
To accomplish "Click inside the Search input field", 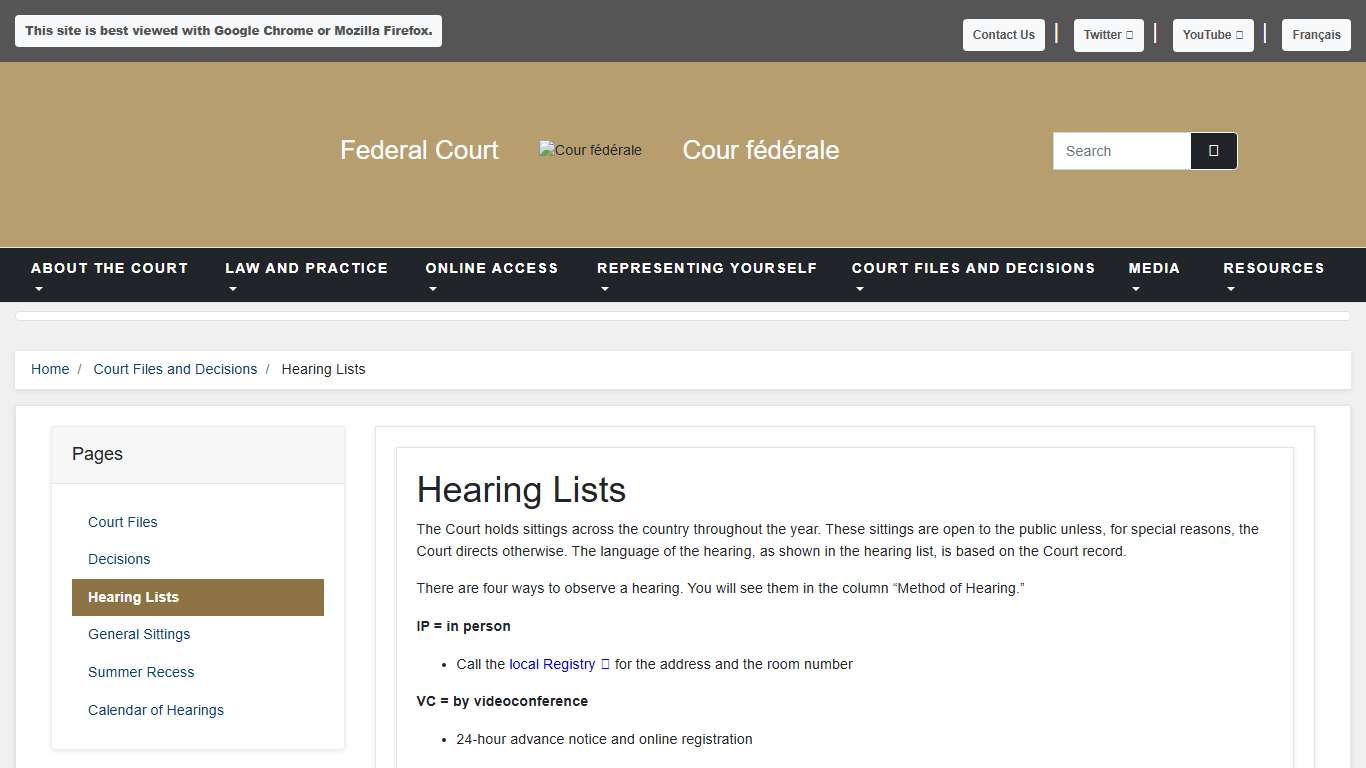I will [1120, 150].
